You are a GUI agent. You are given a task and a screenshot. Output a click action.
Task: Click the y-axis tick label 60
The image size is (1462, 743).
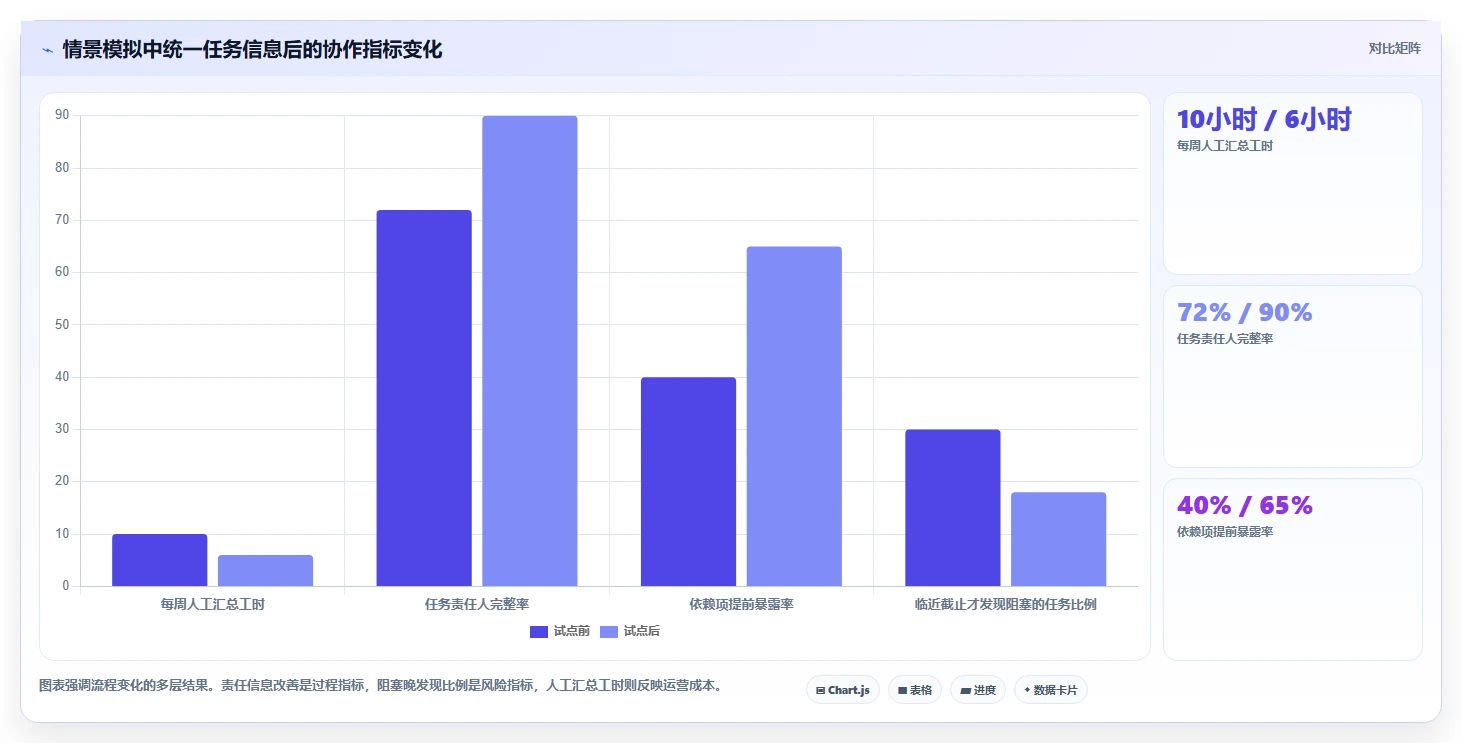62,272
